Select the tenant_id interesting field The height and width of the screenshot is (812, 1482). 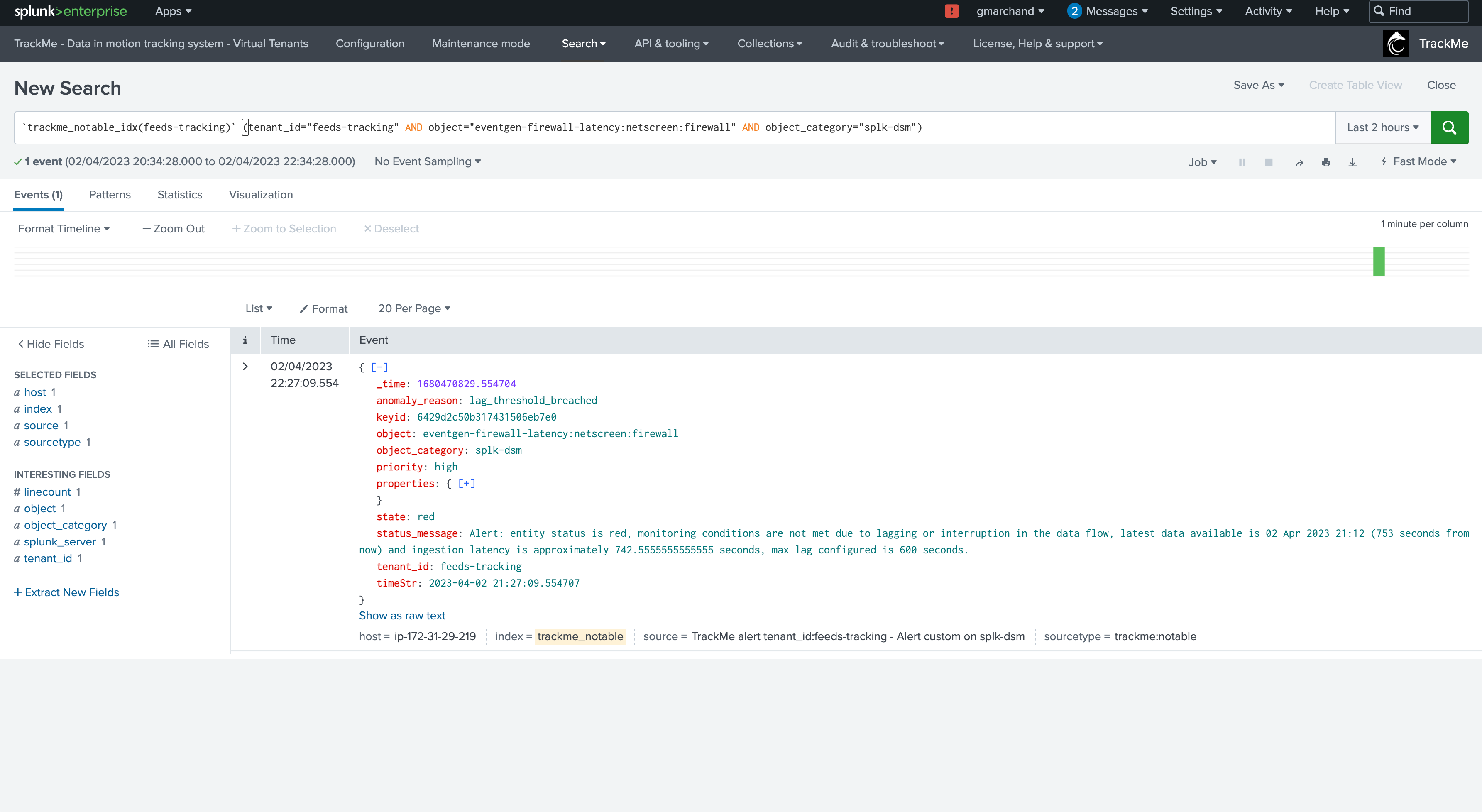click(x=48, y=559)
